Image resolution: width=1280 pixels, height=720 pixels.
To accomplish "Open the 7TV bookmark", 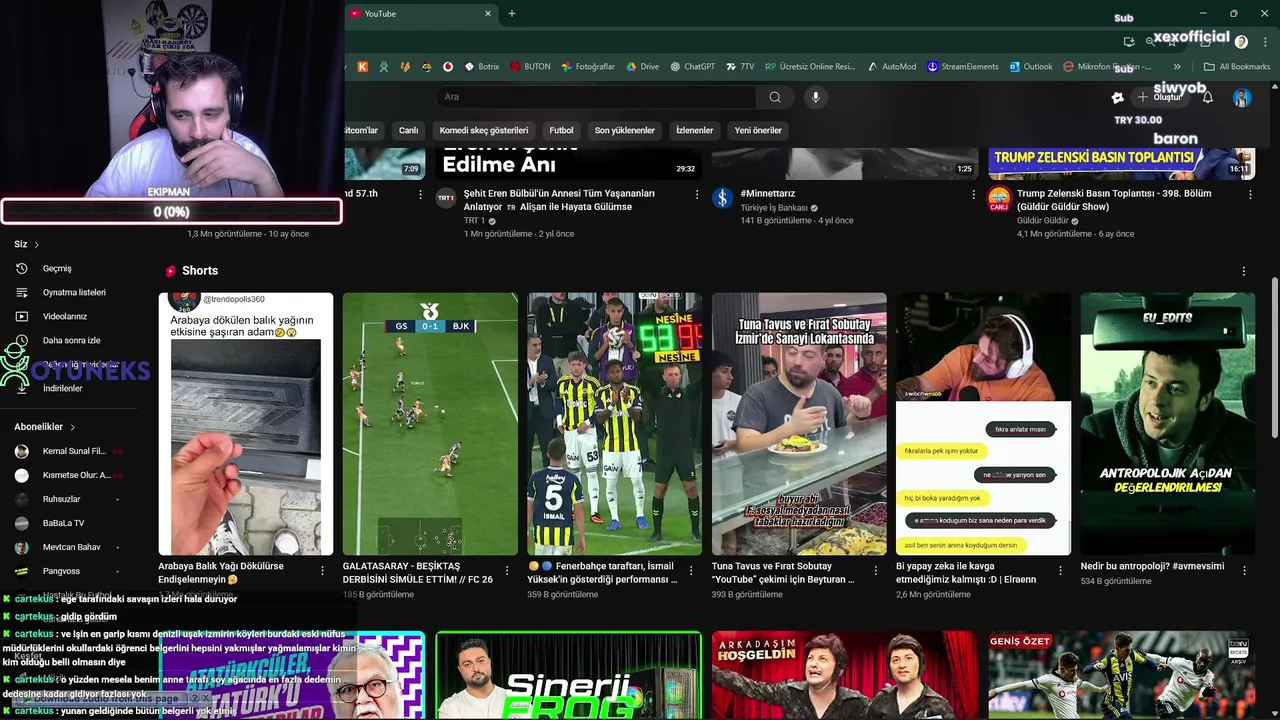I will coord(740,67).
